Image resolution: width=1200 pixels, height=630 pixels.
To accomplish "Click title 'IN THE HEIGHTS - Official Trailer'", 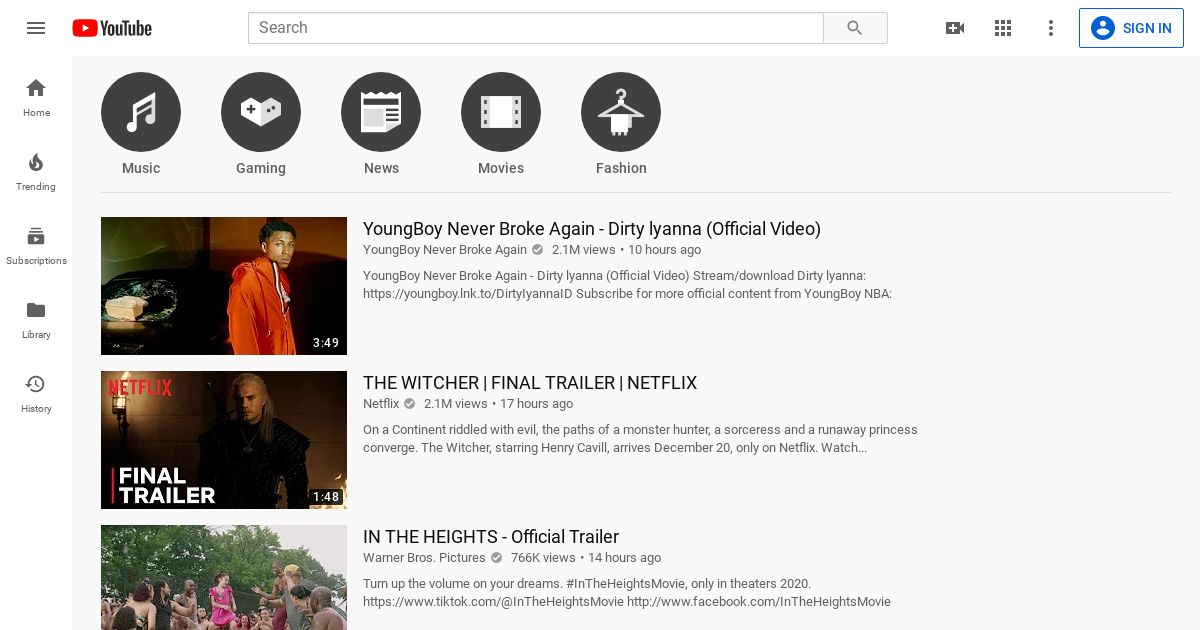I will 491,537.
